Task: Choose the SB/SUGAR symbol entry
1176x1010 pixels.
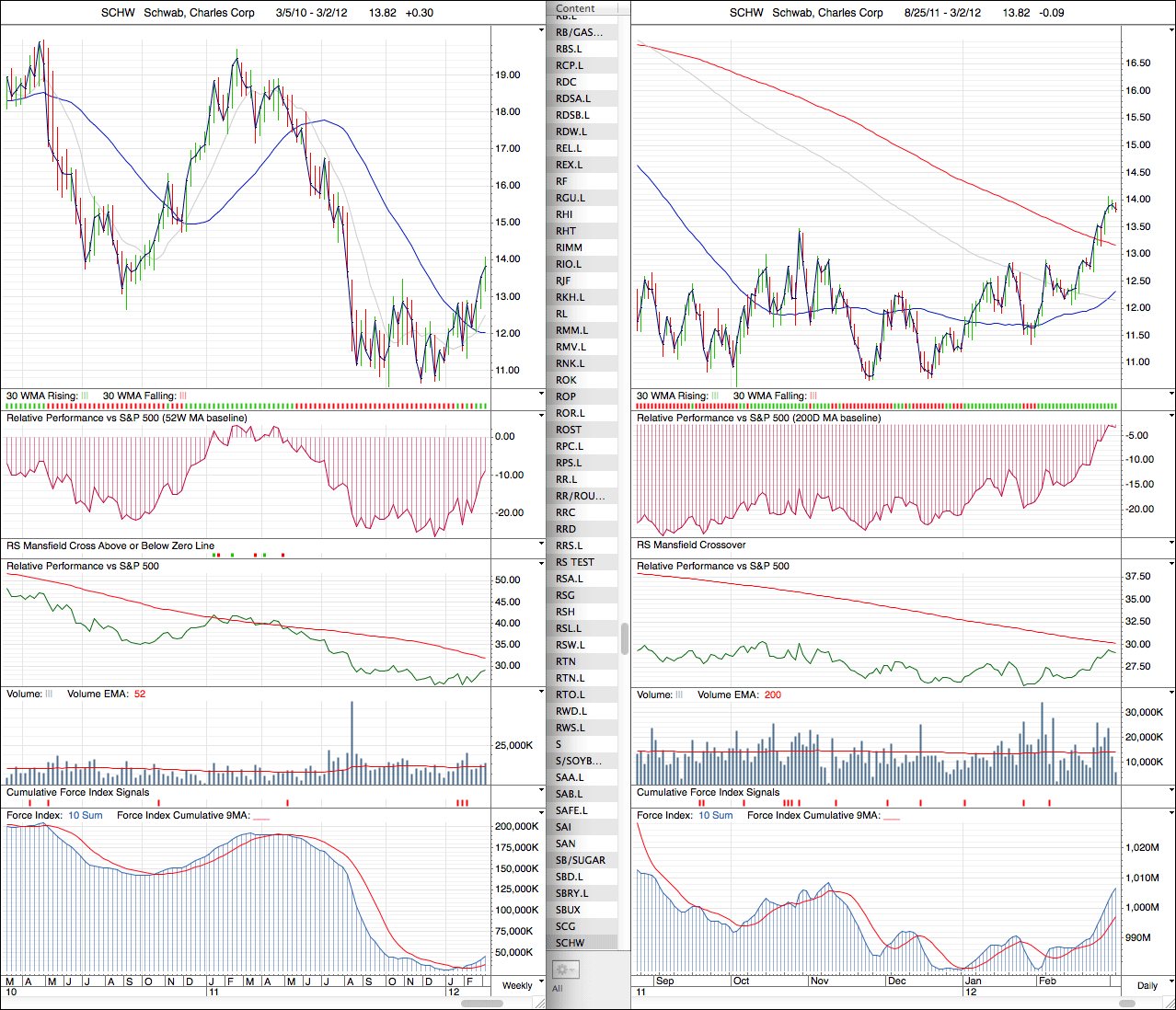Action: pos(580,860)
